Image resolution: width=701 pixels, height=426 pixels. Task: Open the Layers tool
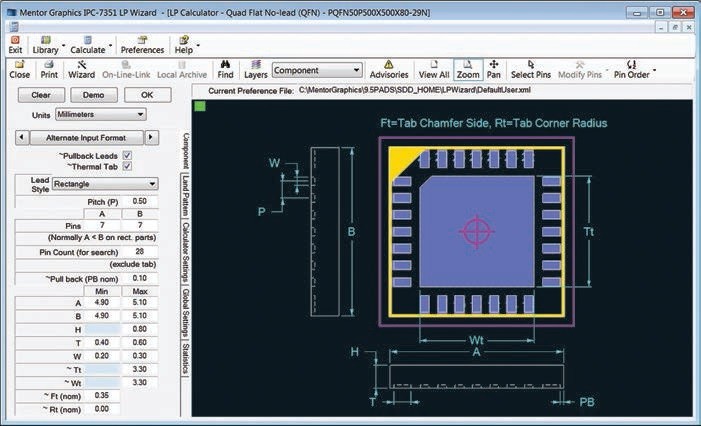[256, 70]
